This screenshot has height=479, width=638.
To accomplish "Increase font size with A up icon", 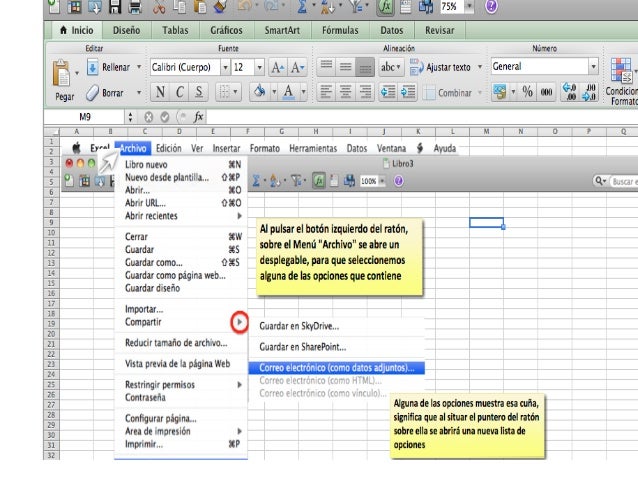I will pos(277,67).
